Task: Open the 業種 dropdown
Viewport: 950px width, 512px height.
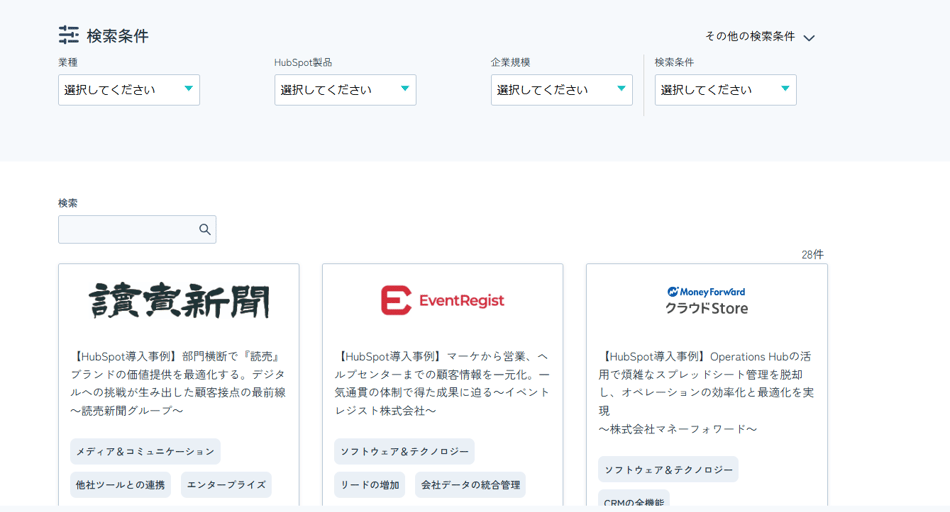Action: point(129,90)
